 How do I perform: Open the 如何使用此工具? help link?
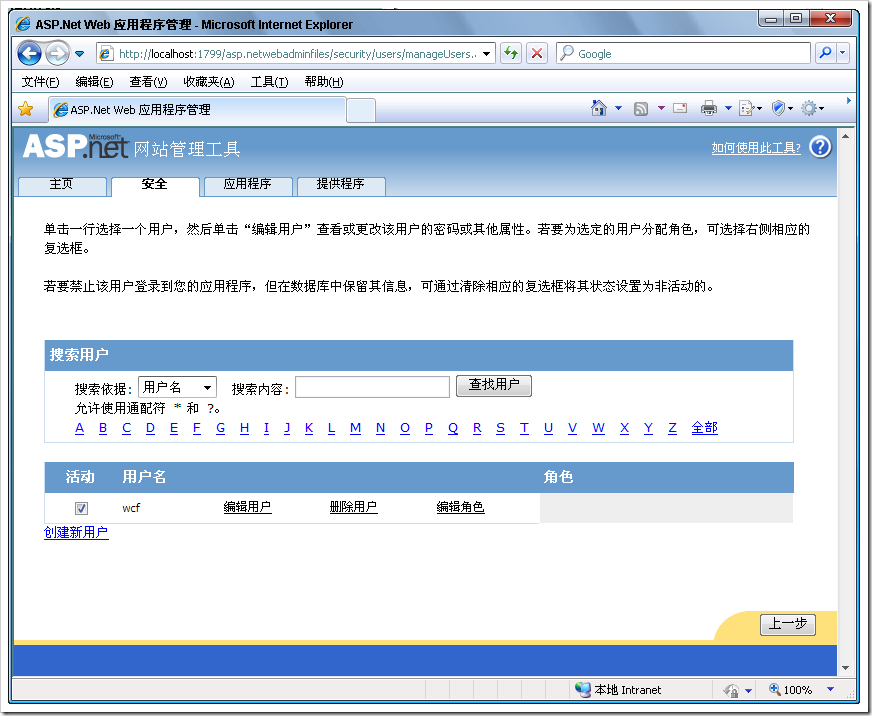756,147
